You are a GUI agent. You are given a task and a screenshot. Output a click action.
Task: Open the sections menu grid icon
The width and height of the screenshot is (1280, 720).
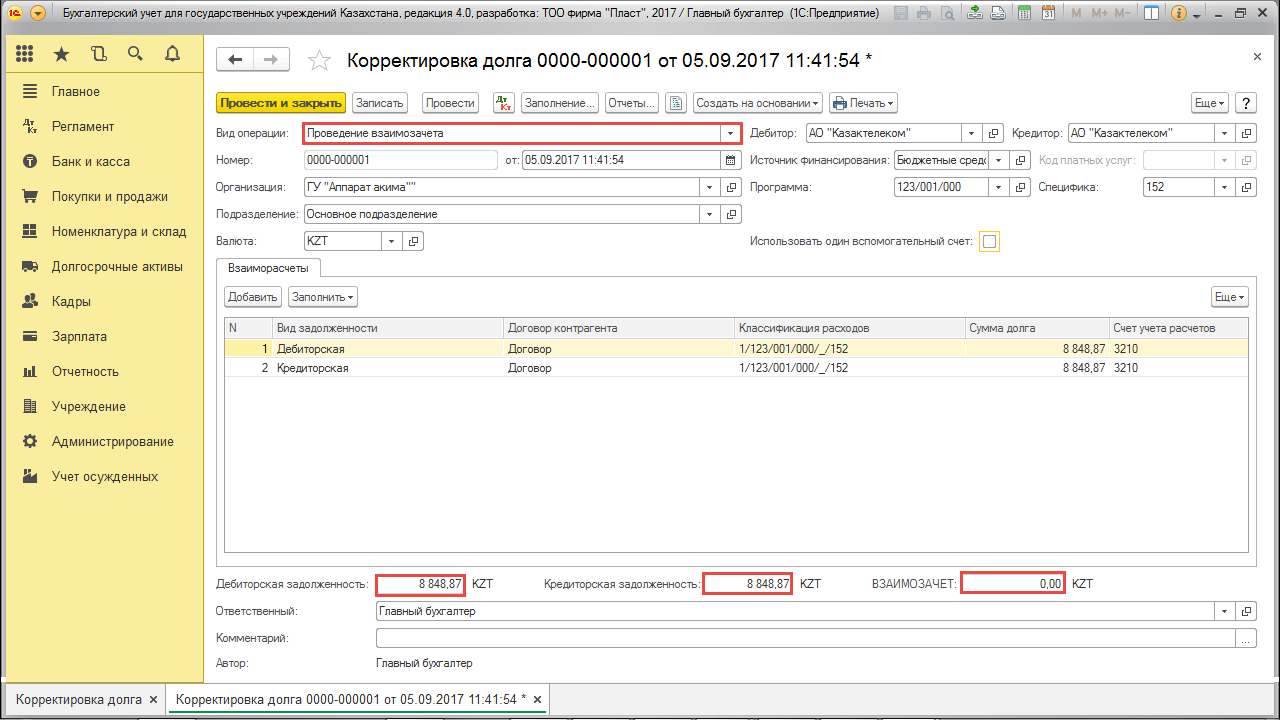(x=25, y=54)
